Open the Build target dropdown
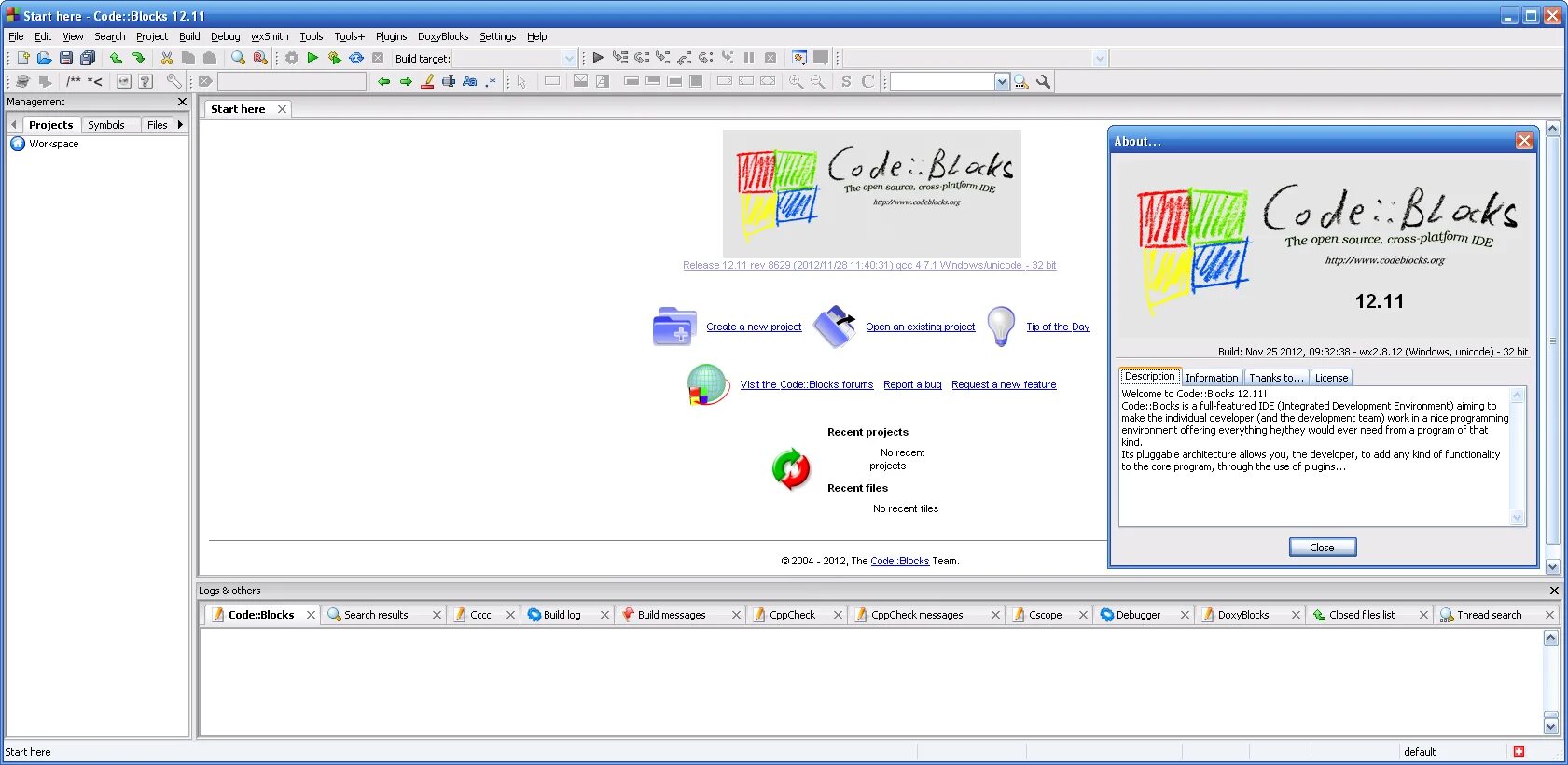The height and width of the screenshot is (765, 1568). (569, 59)
